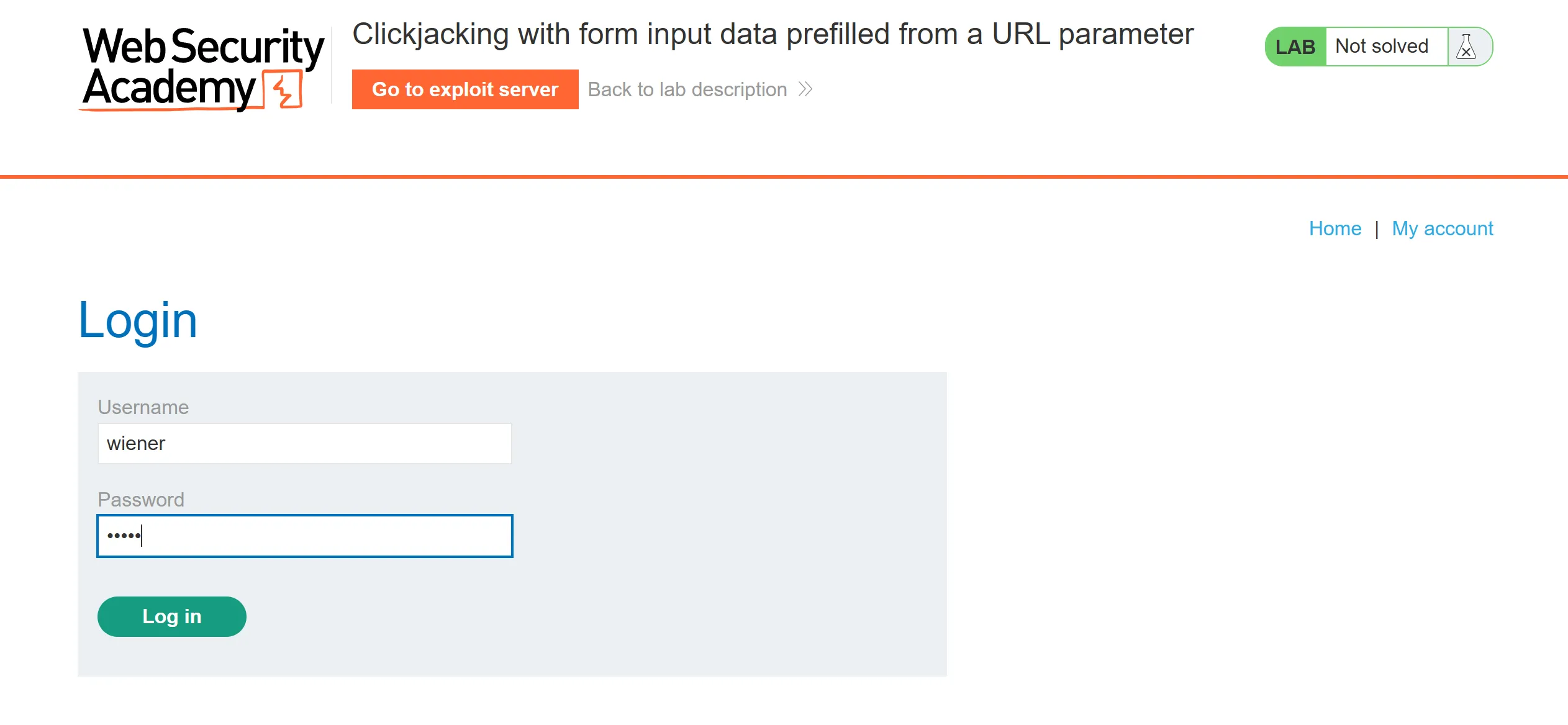The width and height of the screenshot is (1568, 725).
Task: Navigate to the Home page
Action: tap(1335, 228)
